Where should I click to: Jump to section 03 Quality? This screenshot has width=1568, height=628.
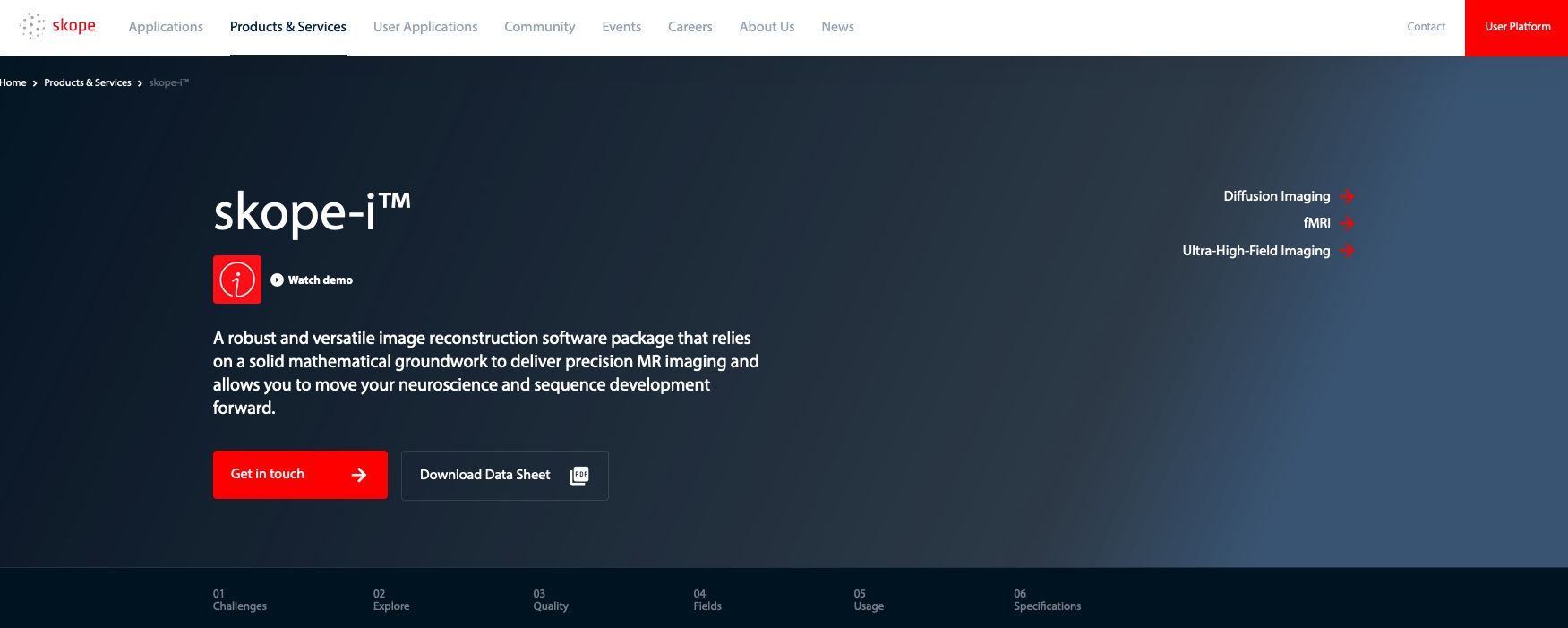coord(551,600)
